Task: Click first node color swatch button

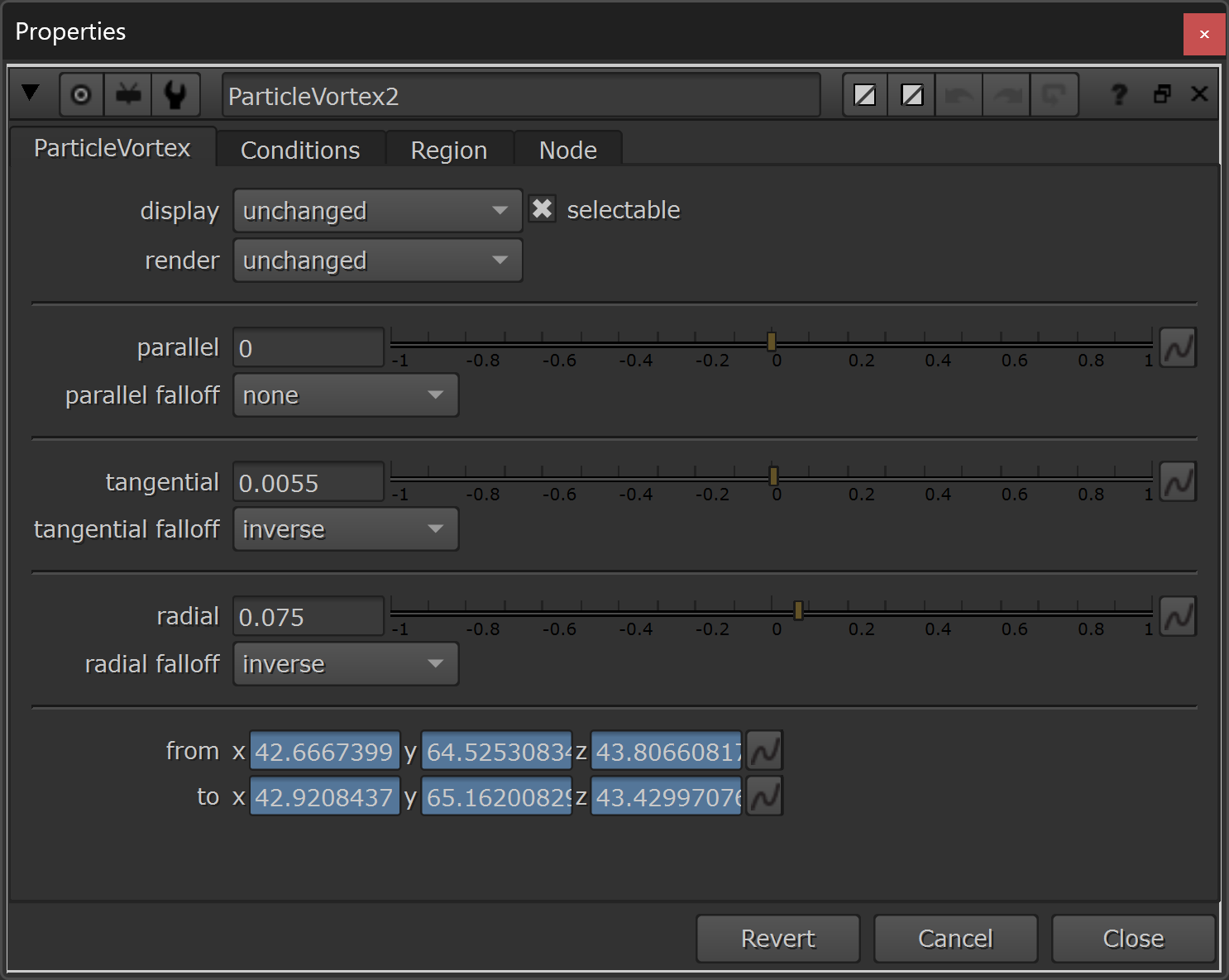Action: (x=865, y=95)
